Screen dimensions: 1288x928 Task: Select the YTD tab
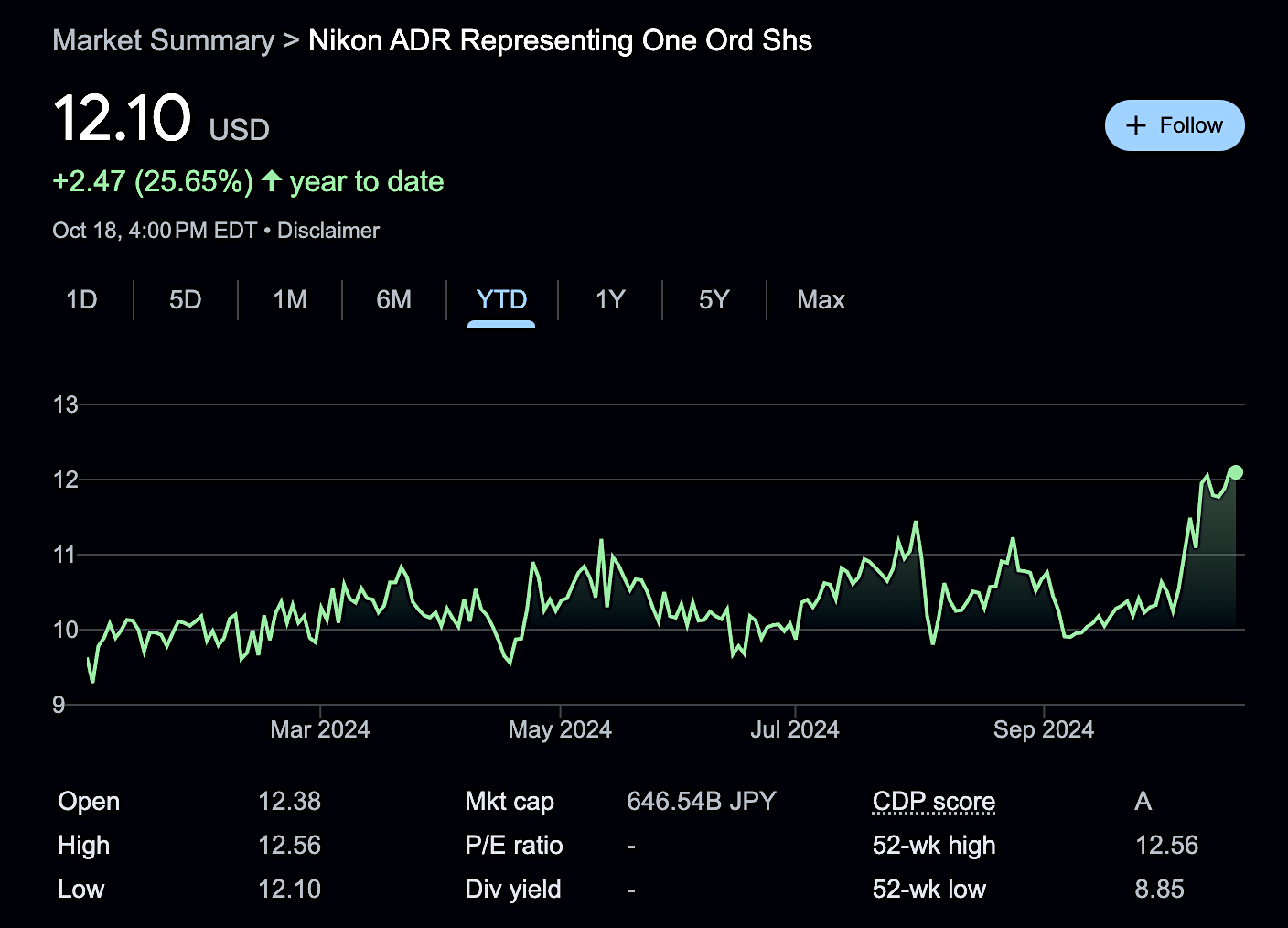click(501, 300)
